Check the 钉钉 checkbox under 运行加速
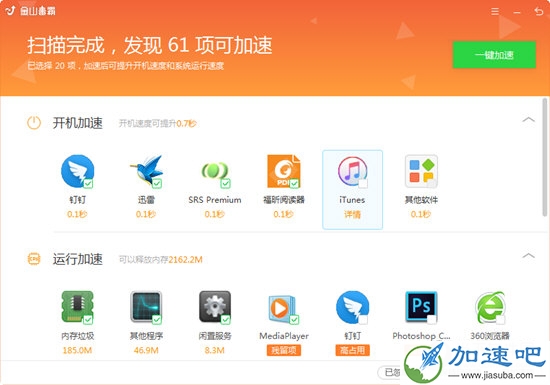The height and width of the screenshot is (385, 550). pos(363,319)
